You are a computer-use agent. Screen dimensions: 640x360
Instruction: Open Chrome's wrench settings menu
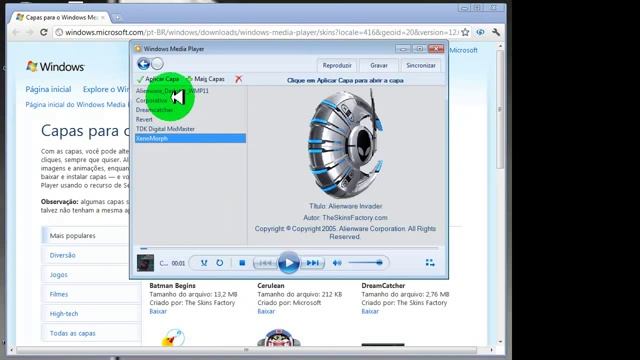coord(496,32)
